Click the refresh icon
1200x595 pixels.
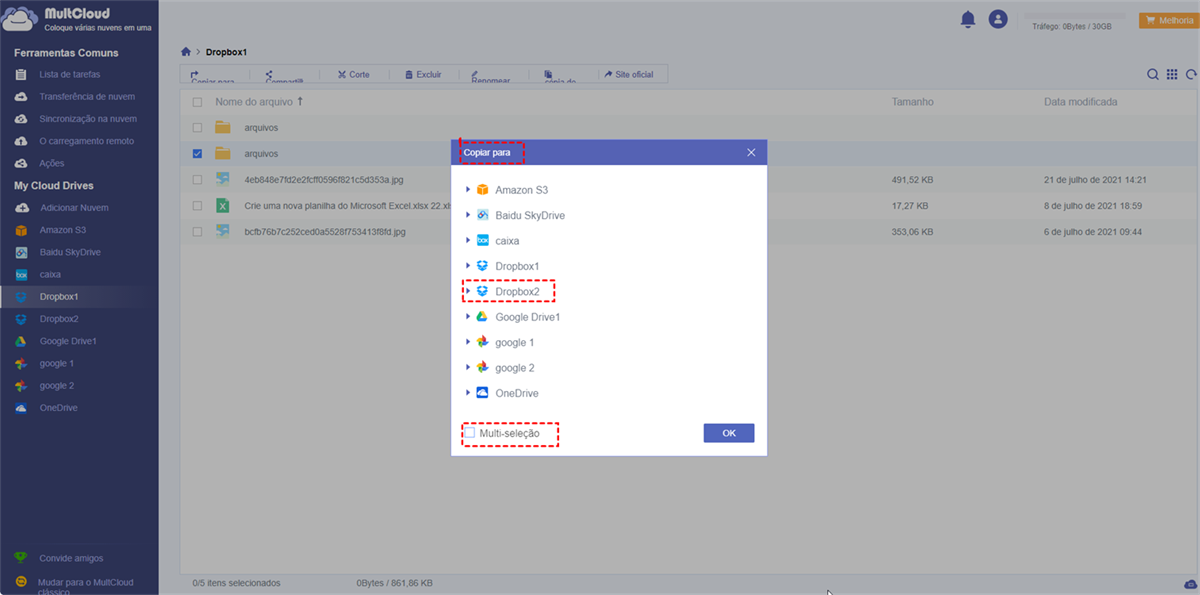1191,74
